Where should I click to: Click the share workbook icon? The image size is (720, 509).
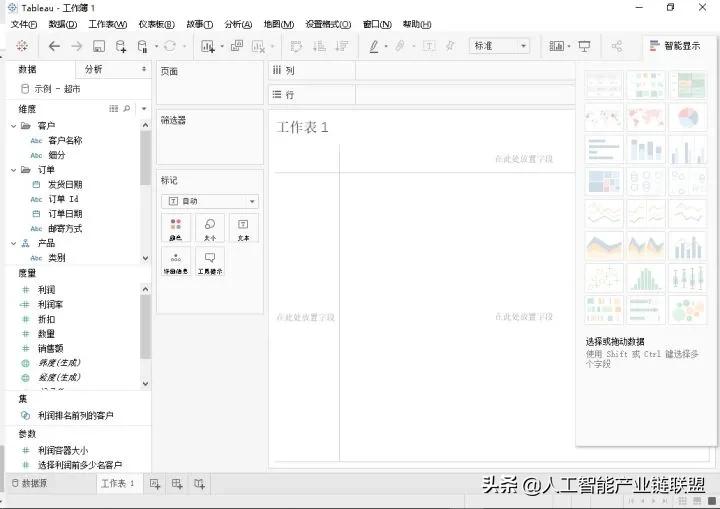[617, 46]
